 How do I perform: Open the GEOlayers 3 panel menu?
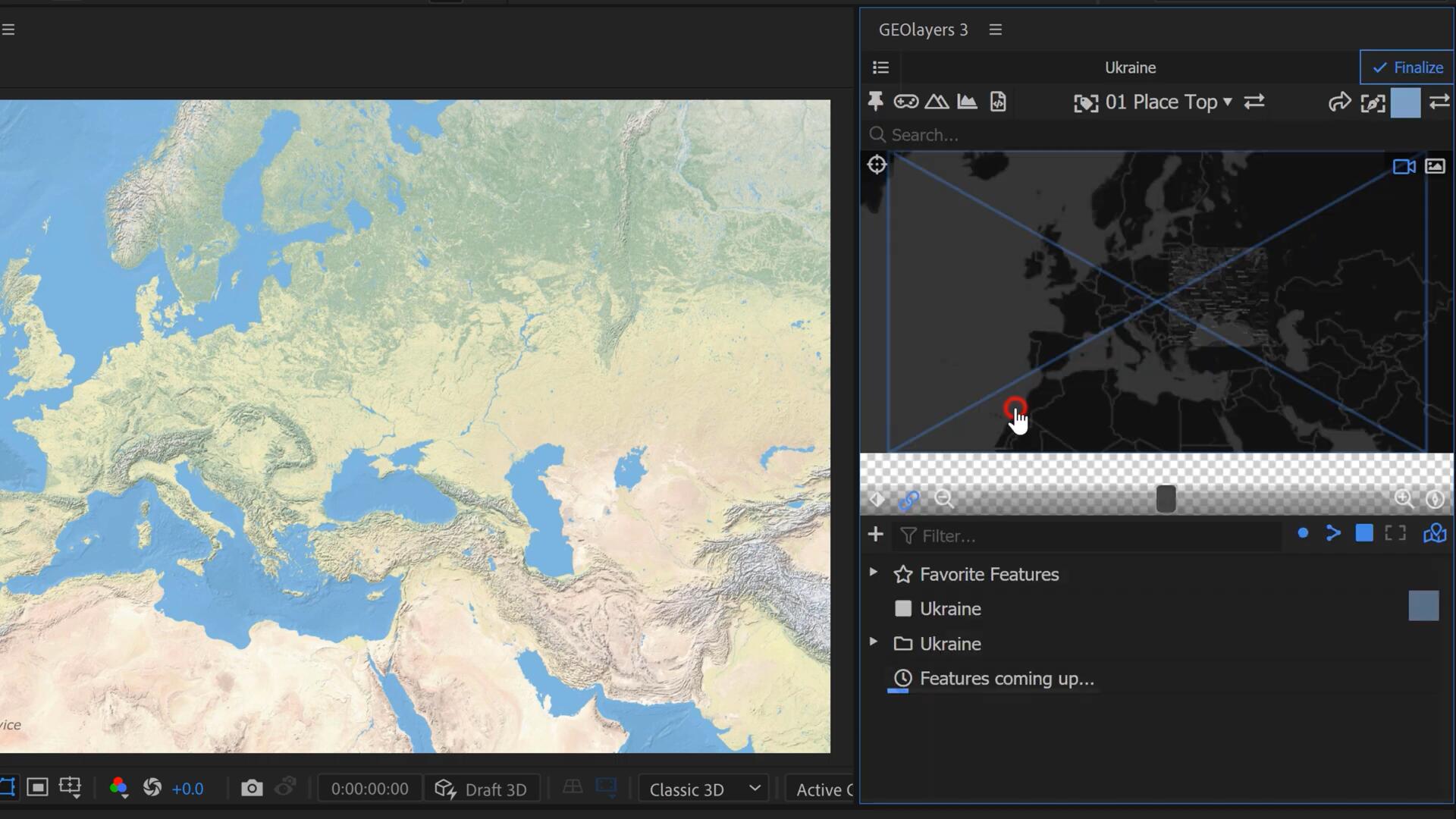tap(996, 30)
